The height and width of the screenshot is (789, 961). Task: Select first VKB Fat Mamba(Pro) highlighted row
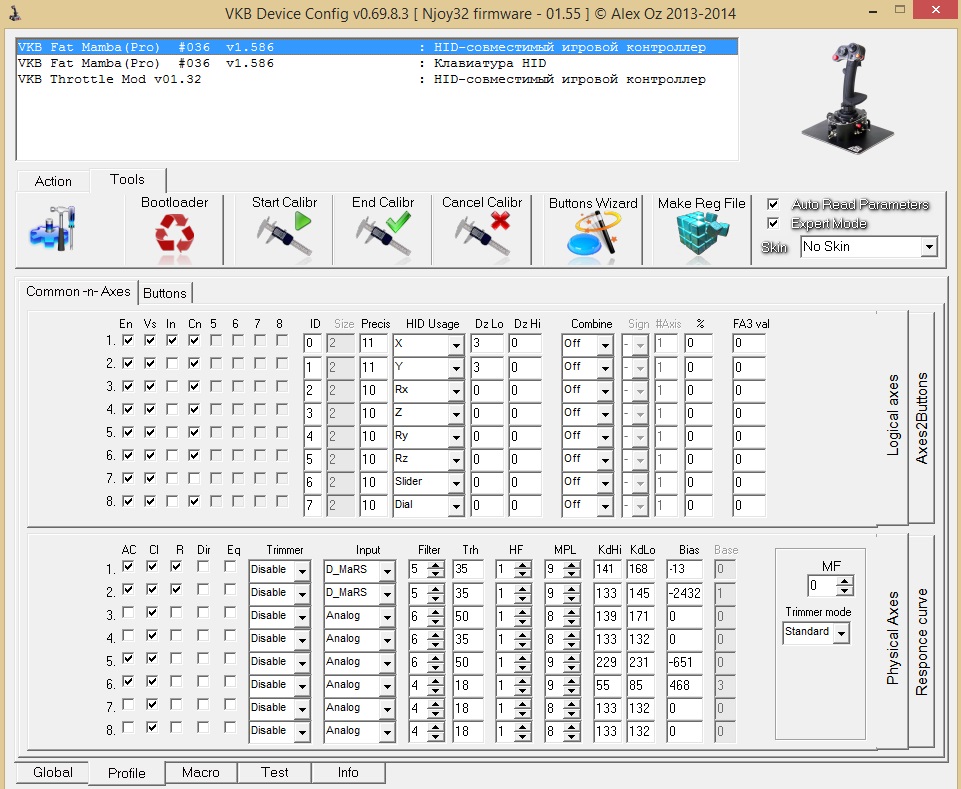coord(376,47)
